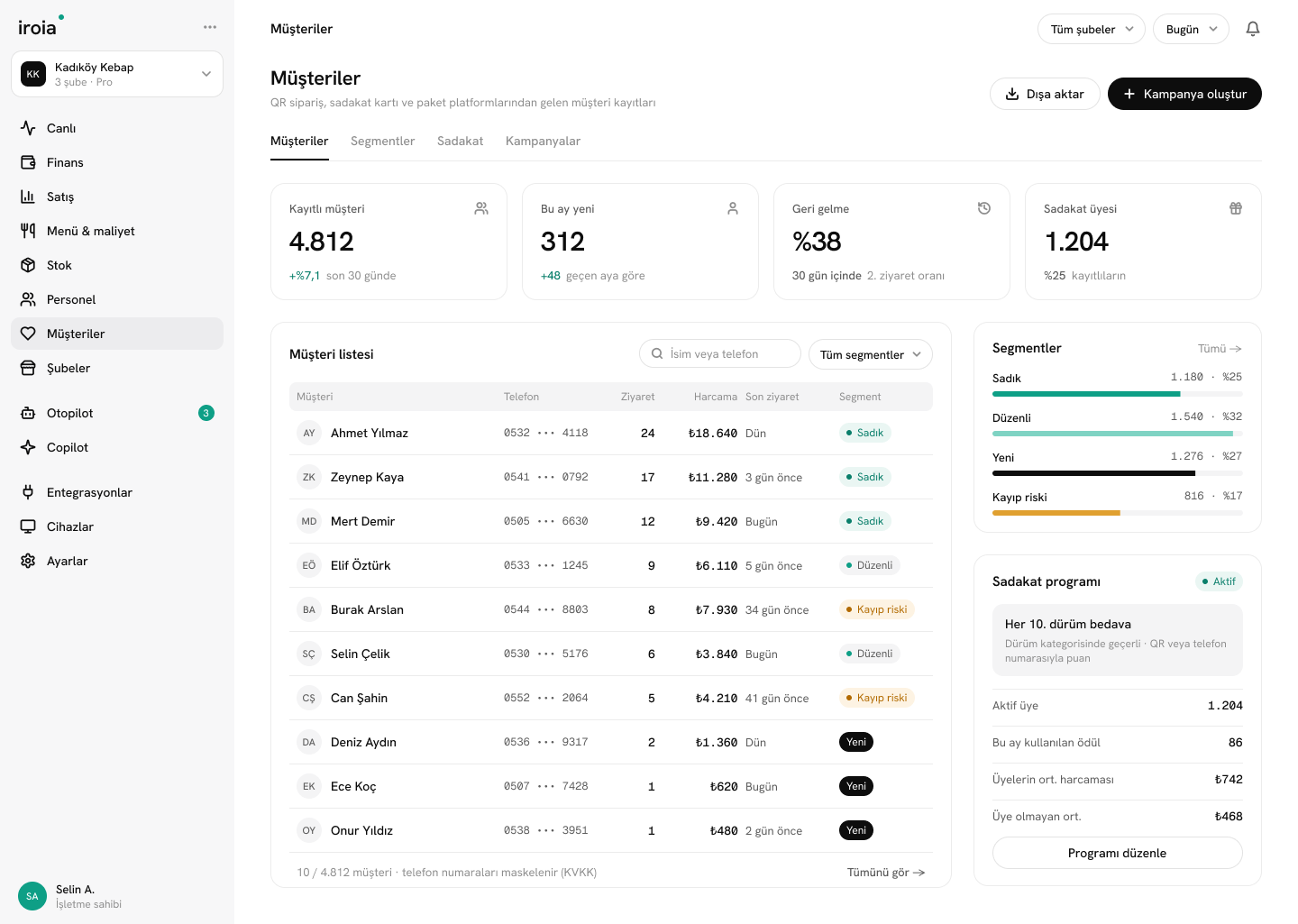Open the Tümü link in Segmentler panel

1220,349
